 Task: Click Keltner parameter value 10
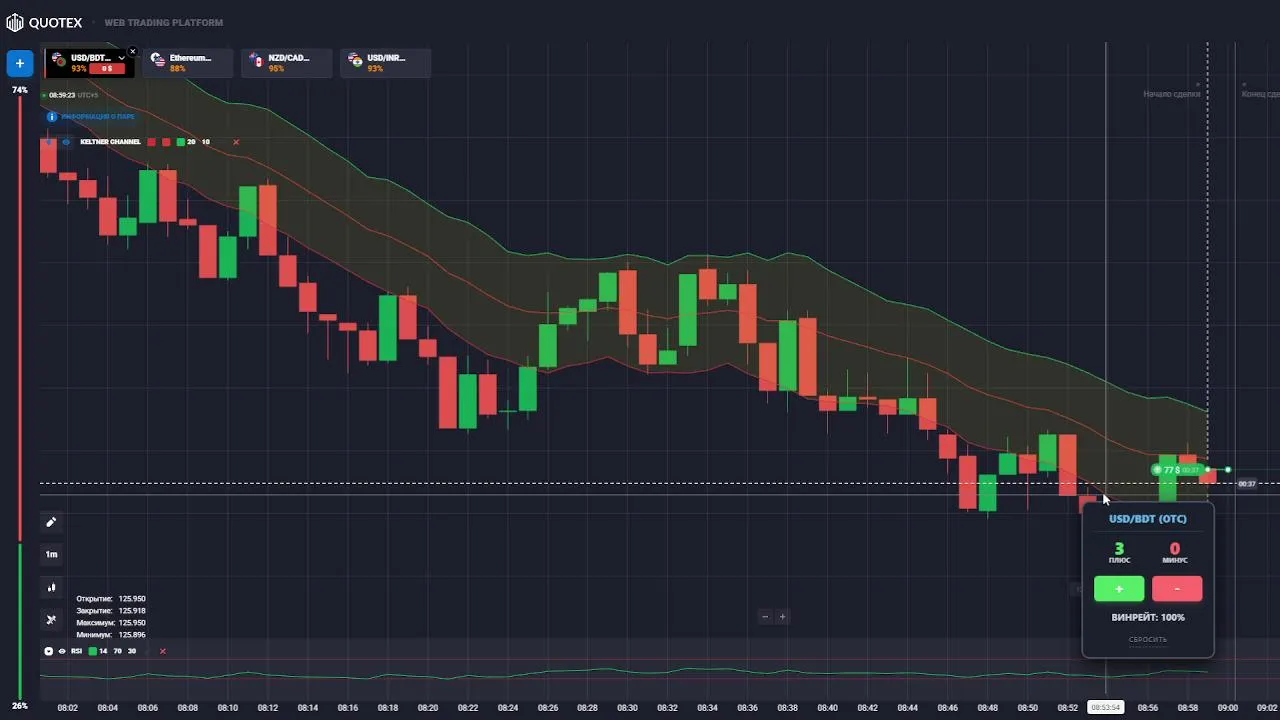tap(206, 142)
